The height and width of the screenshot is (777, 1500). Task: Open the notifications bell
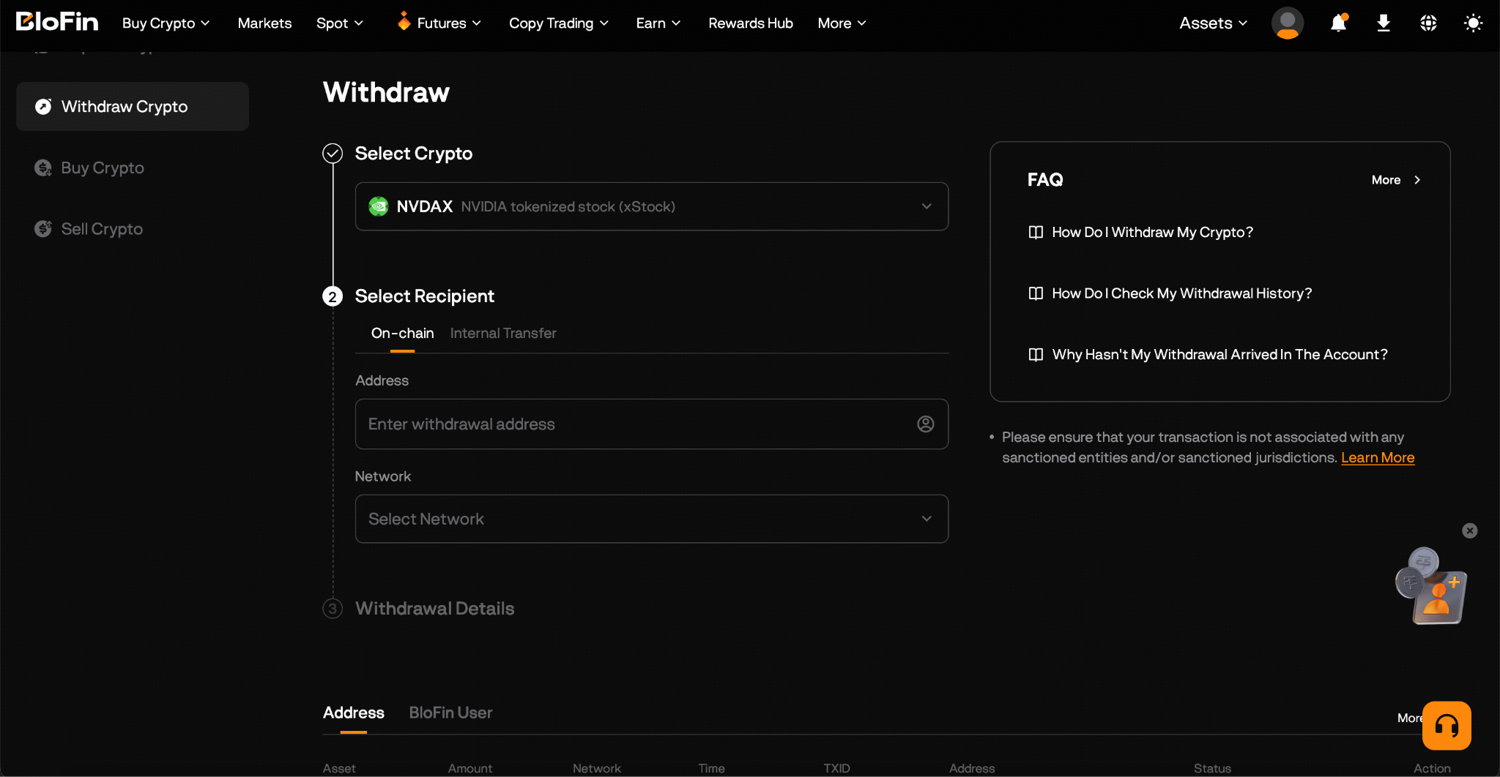(1338, 23)
